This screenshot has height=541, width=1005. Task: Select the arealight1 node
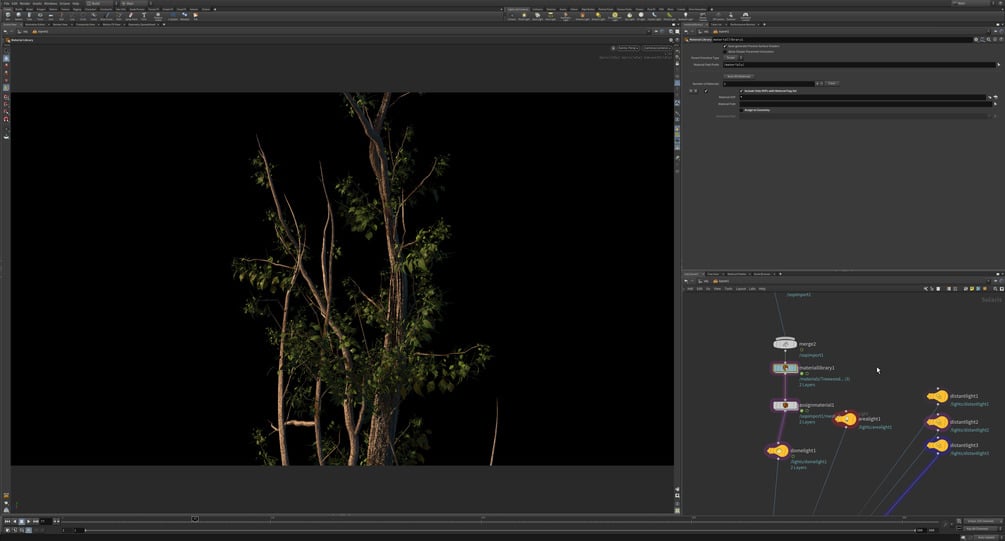coord(846,419)
